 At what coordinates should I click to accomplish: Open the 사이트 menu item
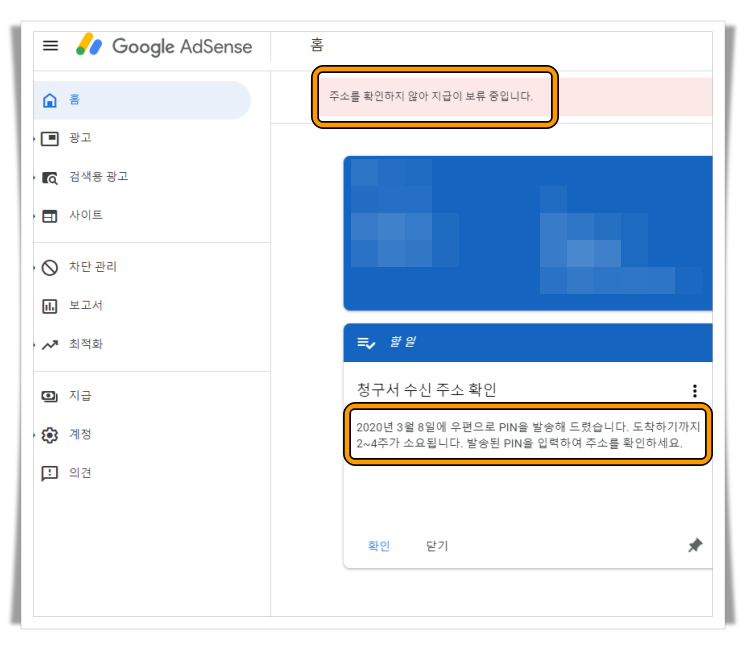pyautogui.click(x=86, y=215)
